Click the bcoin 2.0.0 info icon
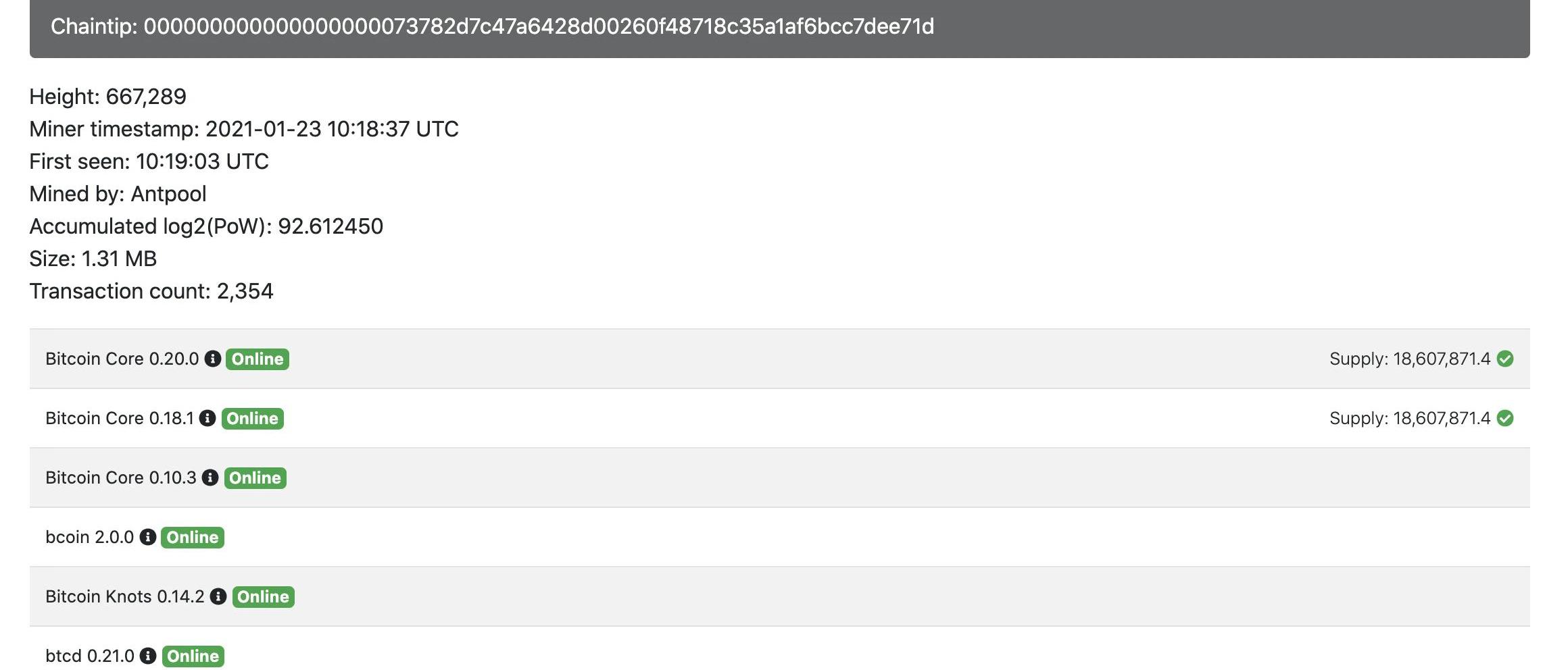The image size is (1568, 670). (x=148, y=537)
